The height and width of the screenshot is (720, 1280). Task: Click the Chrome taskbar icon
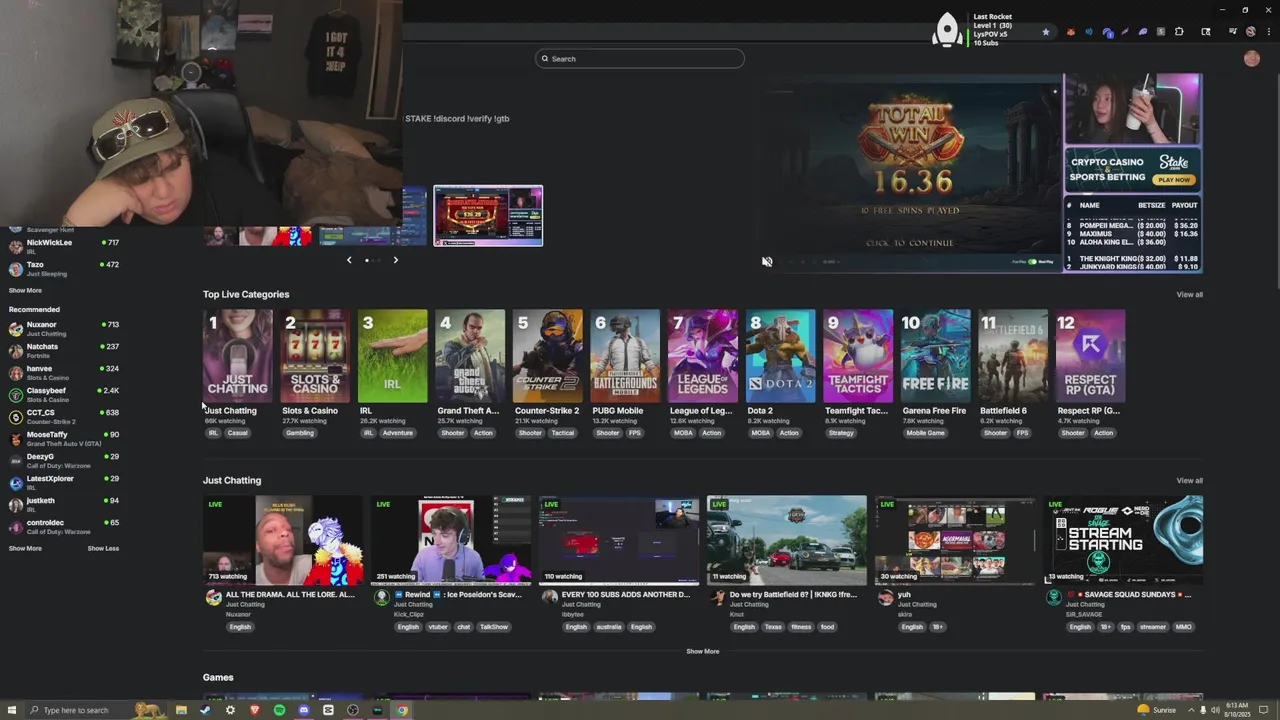(x=402, y=710)
